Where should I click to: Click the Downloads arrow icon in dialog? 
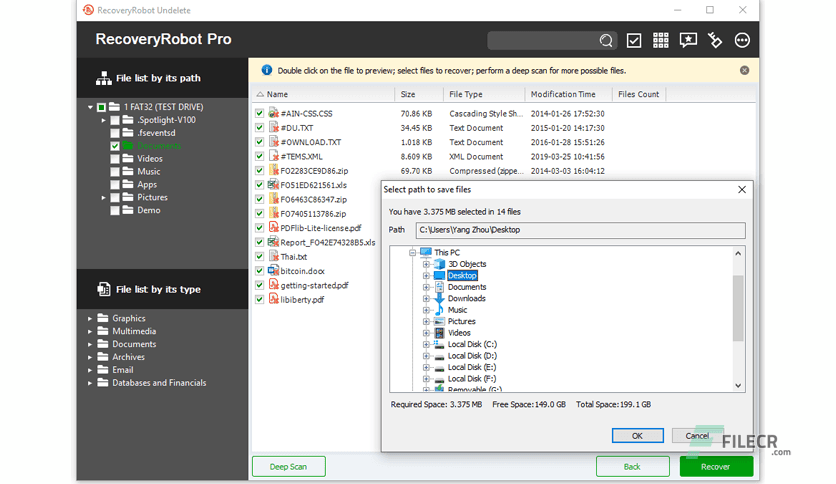[439, 299]
